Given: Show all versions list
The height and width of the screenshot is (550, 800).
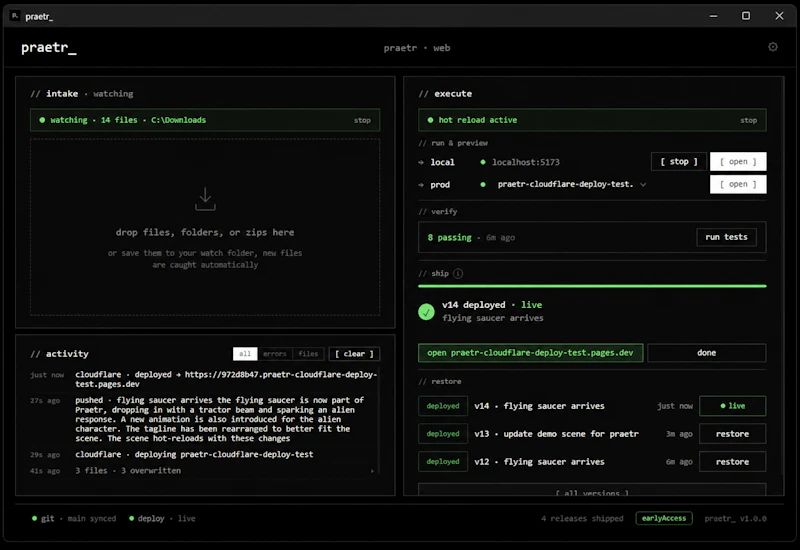Looking at the screenshot, I should (x=592, y=490).
